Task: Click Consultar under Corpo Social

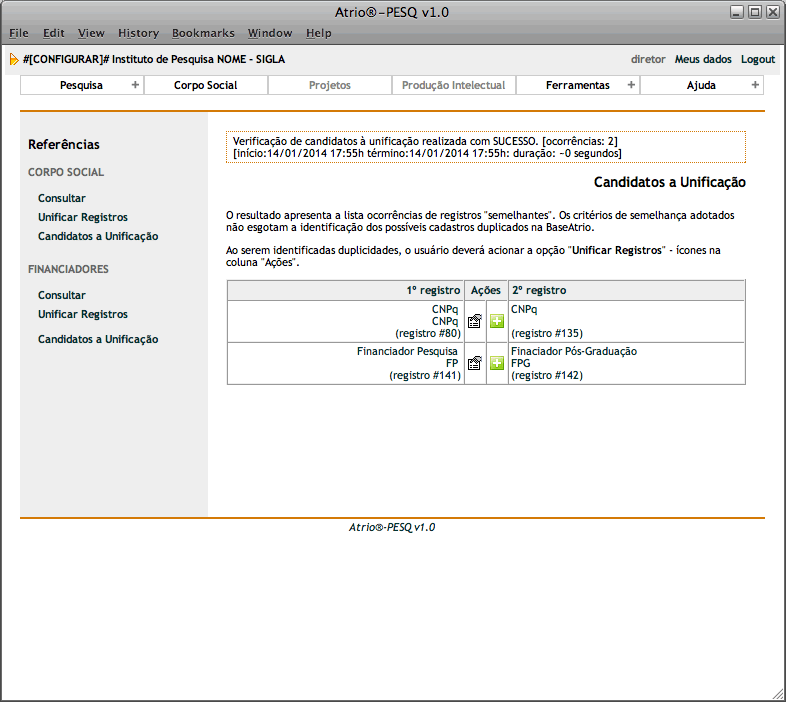Action: point(62,198)
